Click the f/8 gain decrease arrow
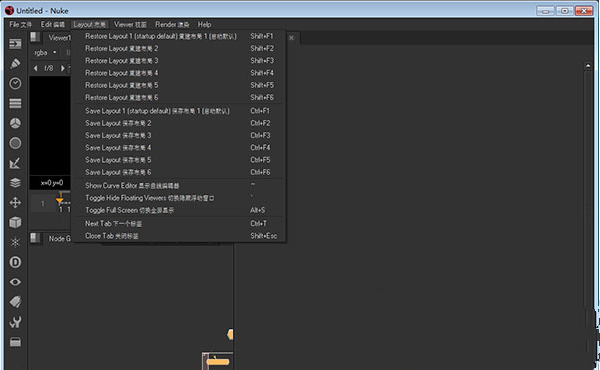 click(36, 68)
